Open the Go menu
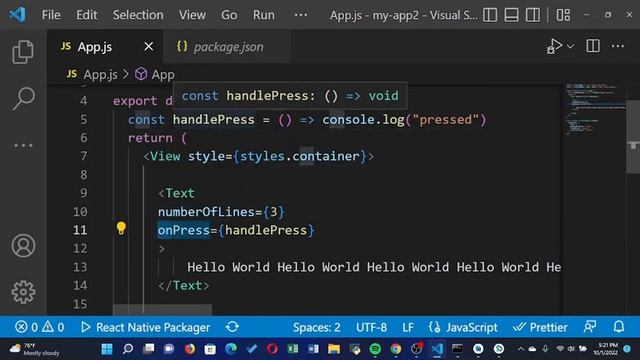The image size is (640, 360). coord(229,15)
